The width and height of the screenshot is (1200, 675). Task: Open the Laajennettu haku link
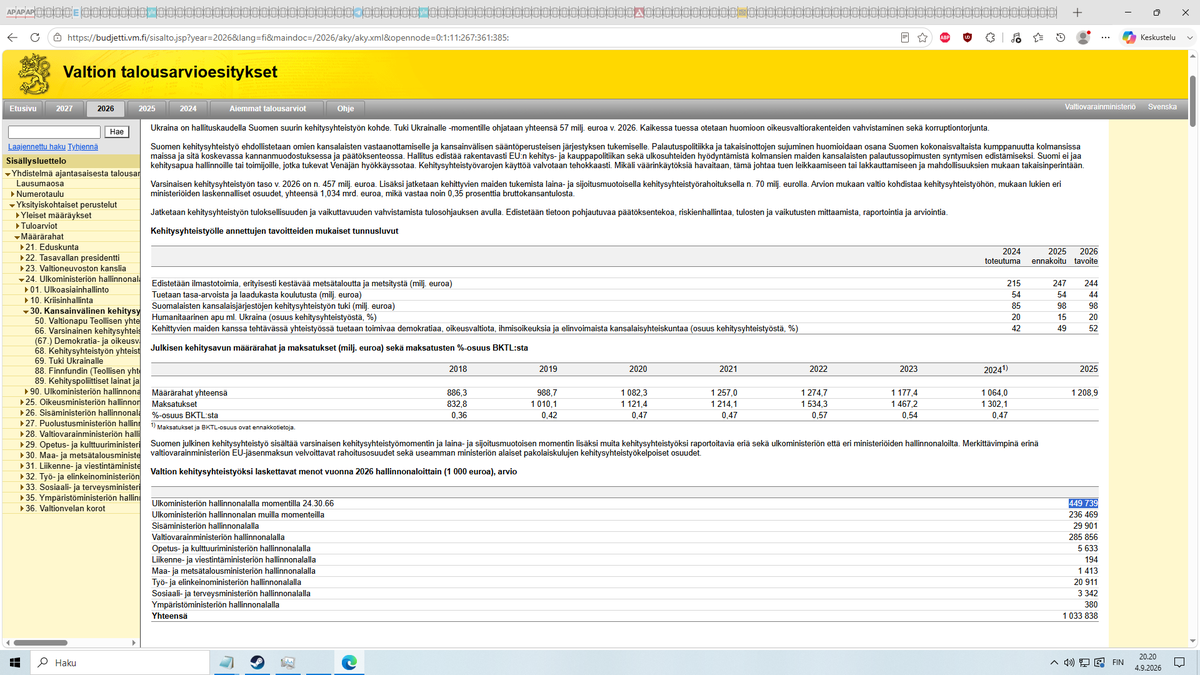coord(35,146)
